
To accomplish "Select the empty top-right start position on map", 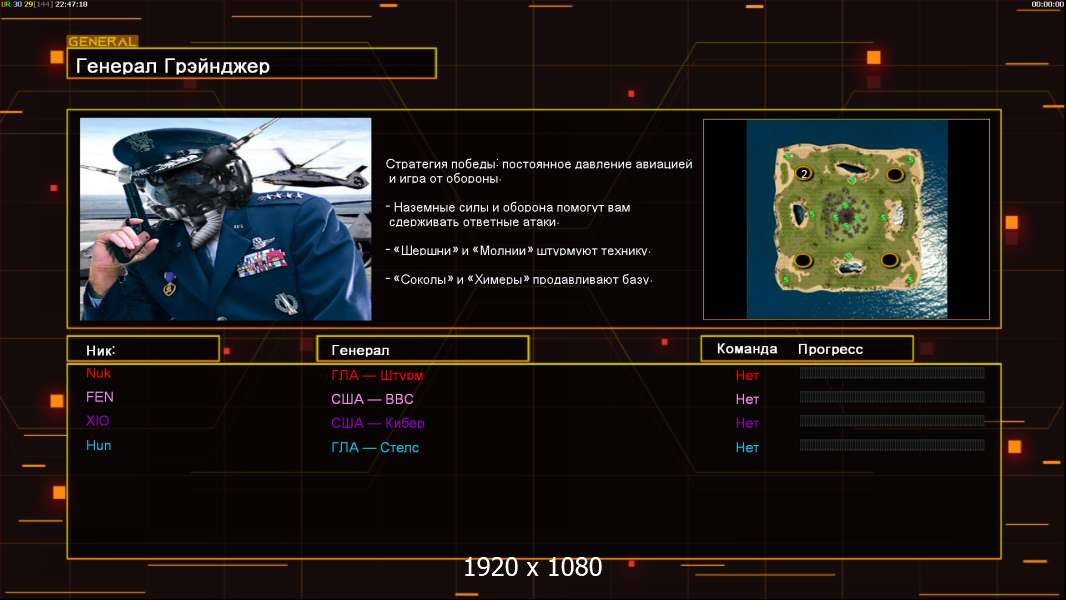I will click(894, 174).
